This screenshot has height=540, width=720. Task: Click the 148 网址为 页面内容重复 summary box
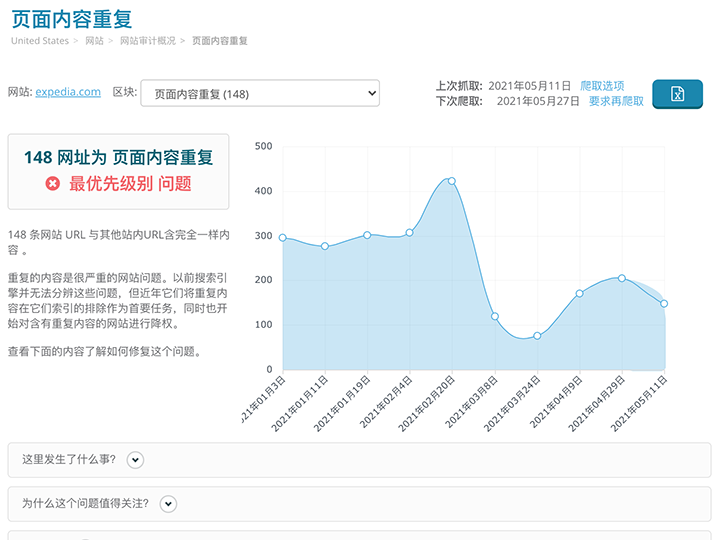pyautogui.click(x=118, y=171)
